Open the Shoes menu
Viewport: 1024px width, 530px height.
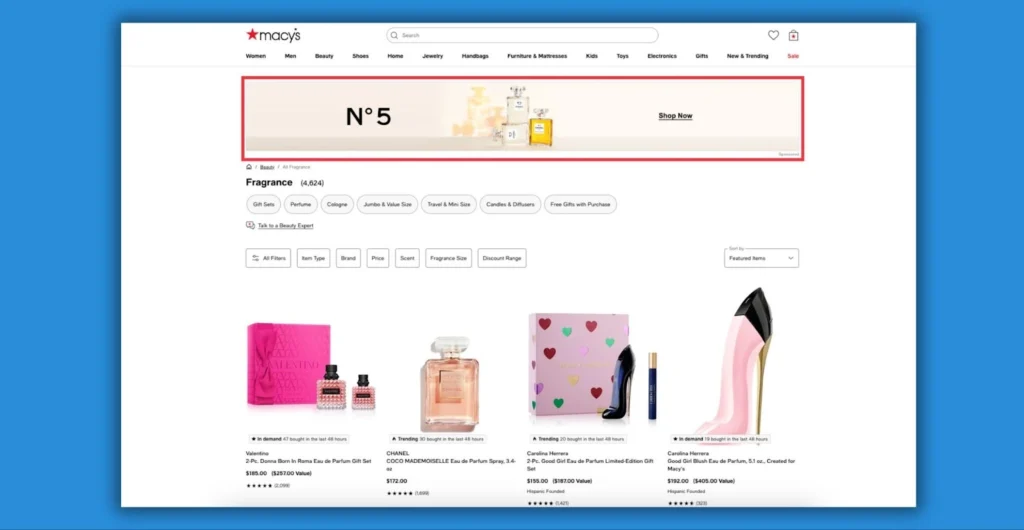pos(360,56)
